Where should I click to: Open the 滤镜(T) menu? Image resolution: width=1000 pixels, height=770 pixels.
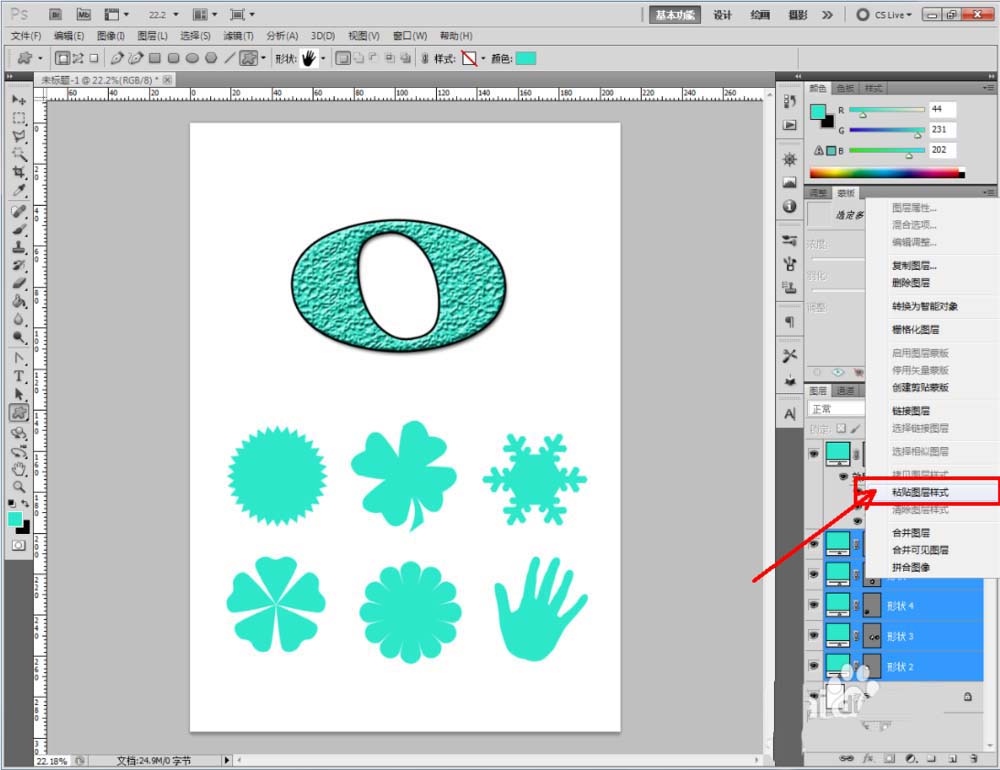239,36
